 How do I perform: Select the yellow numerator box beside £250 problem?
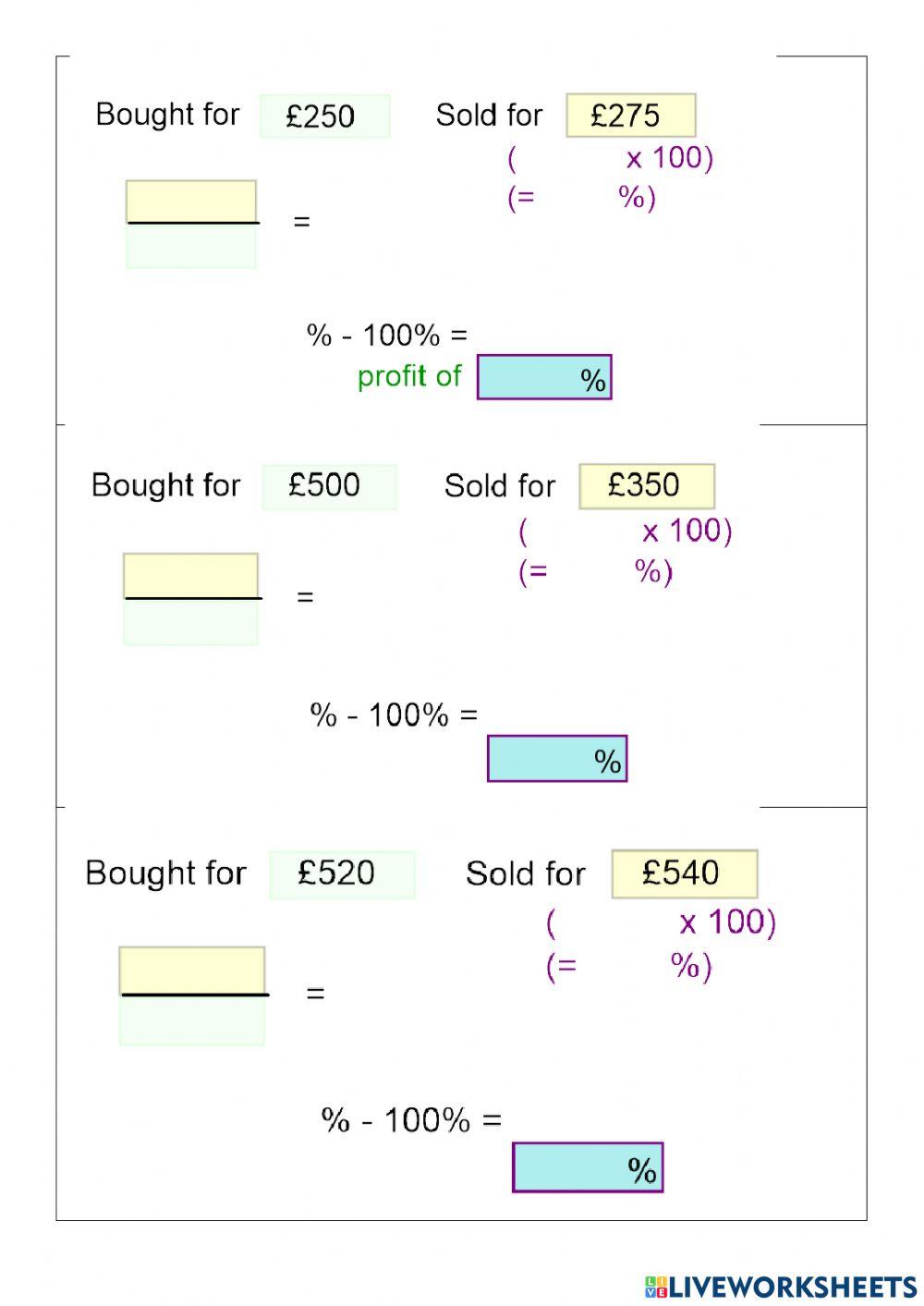click(191, 201)
